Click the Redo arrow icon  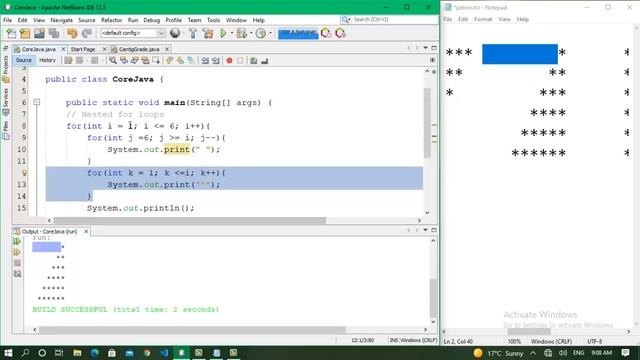87,33
